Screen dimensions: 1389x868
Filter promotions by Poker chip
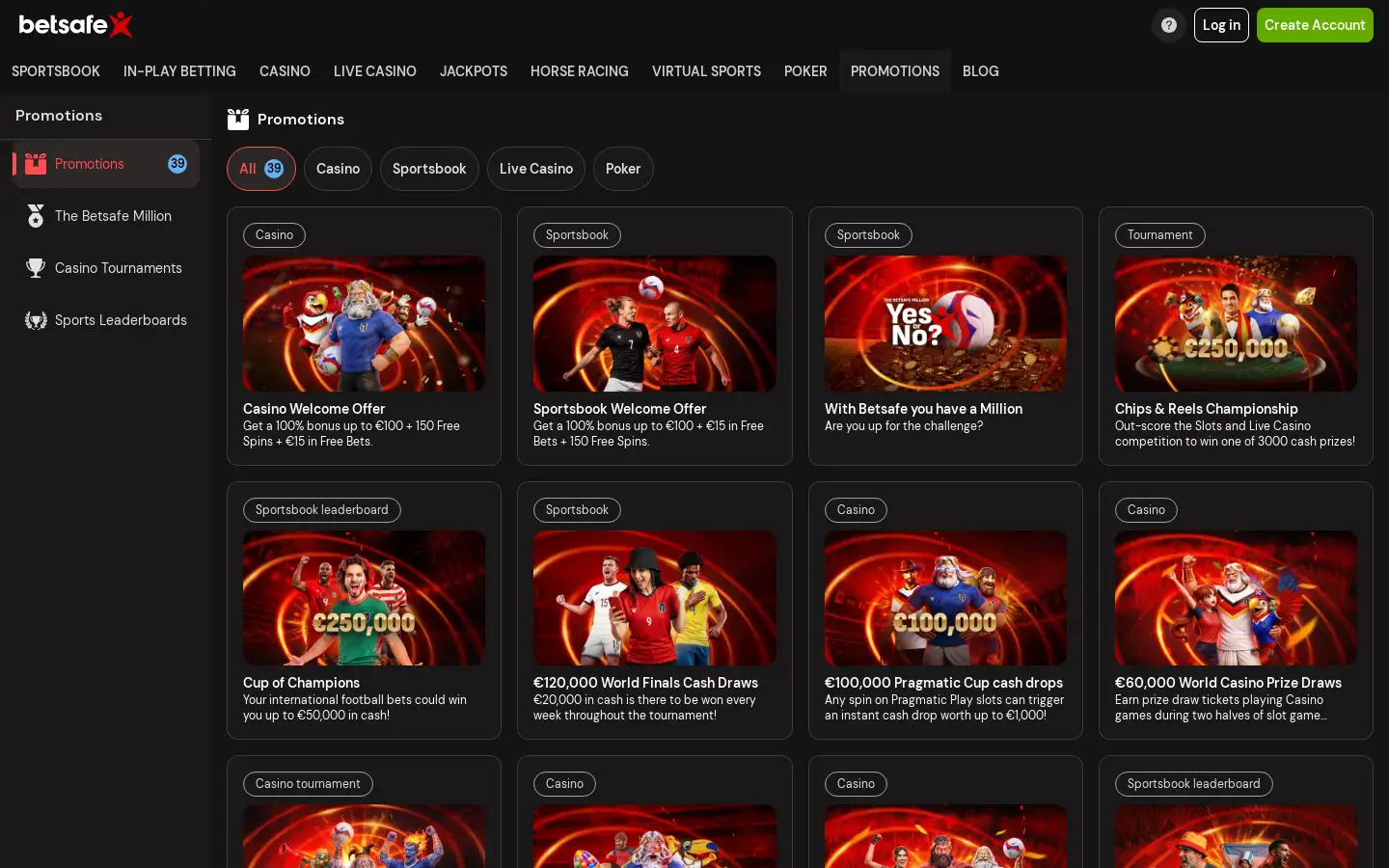(x=623, y=169)
